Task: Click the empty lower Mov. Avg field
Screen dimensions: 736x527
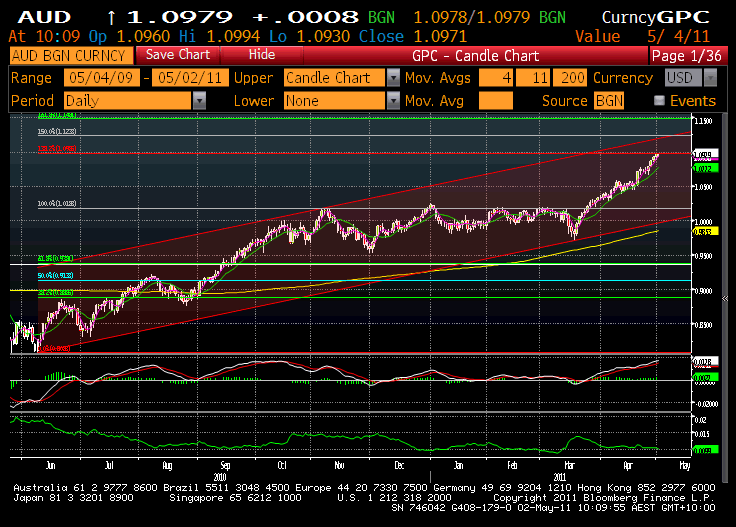Action: click(x=496, y=101)
